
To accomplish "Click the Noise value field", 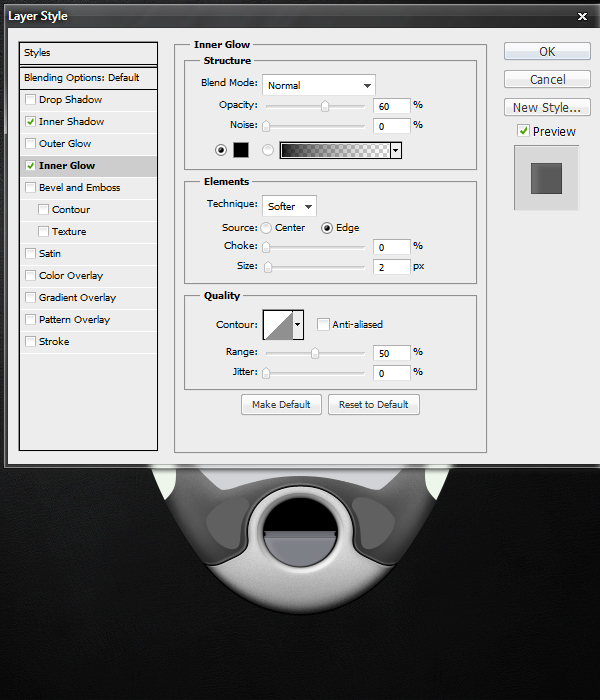I will pos(392,126).
